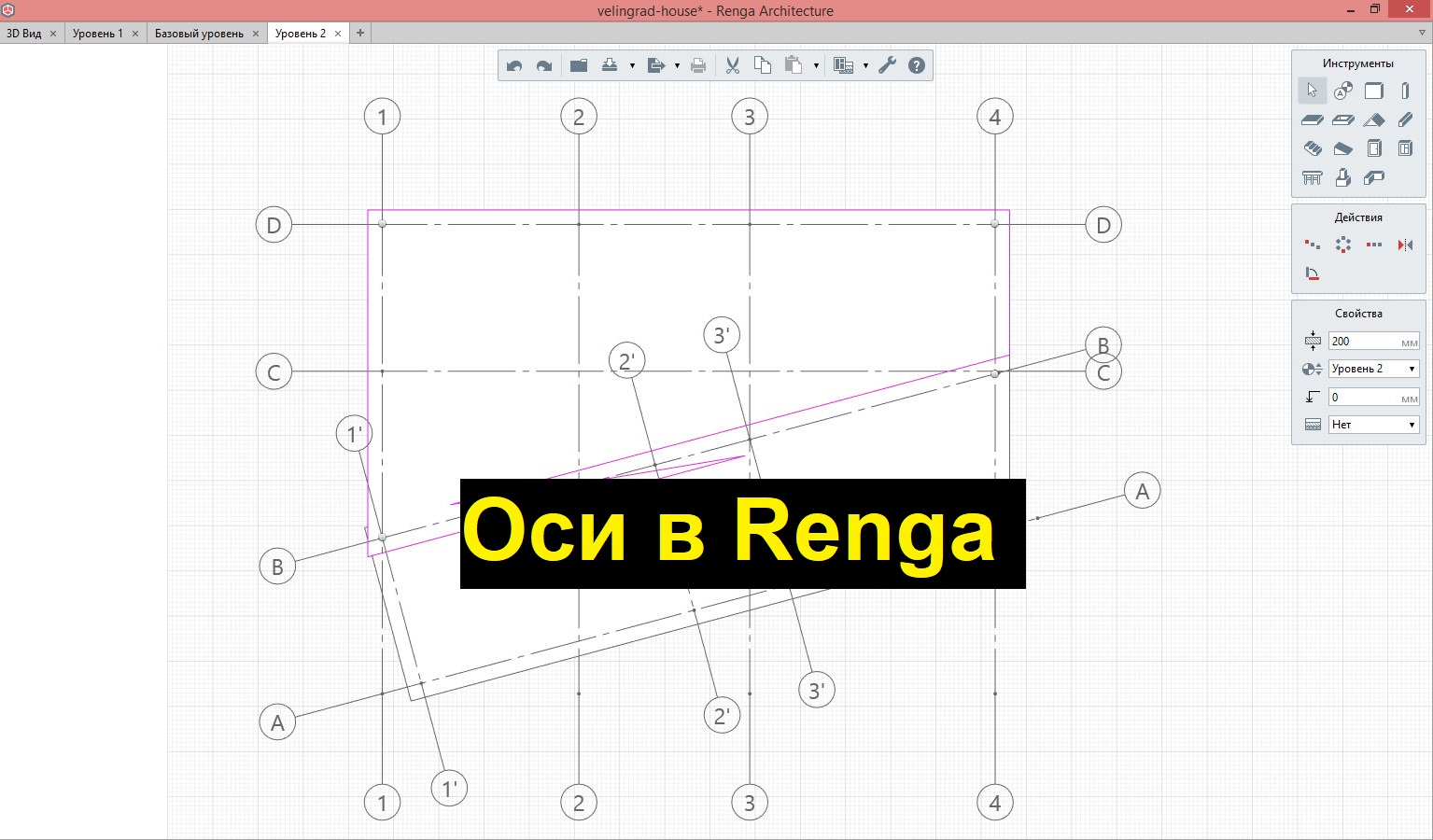Select the arrow selection tool

(x=1312, y=91)
